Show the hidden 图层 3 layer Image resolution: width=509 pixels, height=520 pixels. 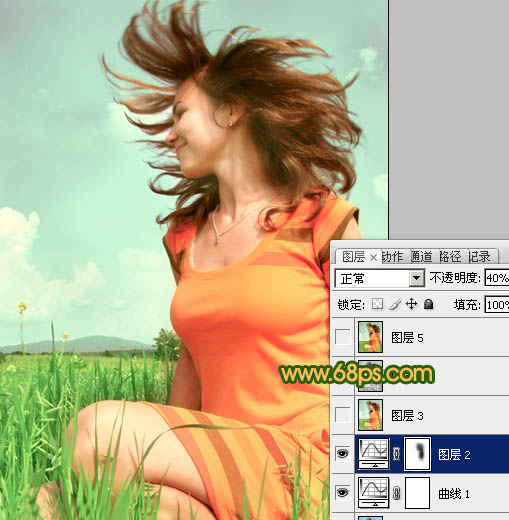(x=343, y=415)
